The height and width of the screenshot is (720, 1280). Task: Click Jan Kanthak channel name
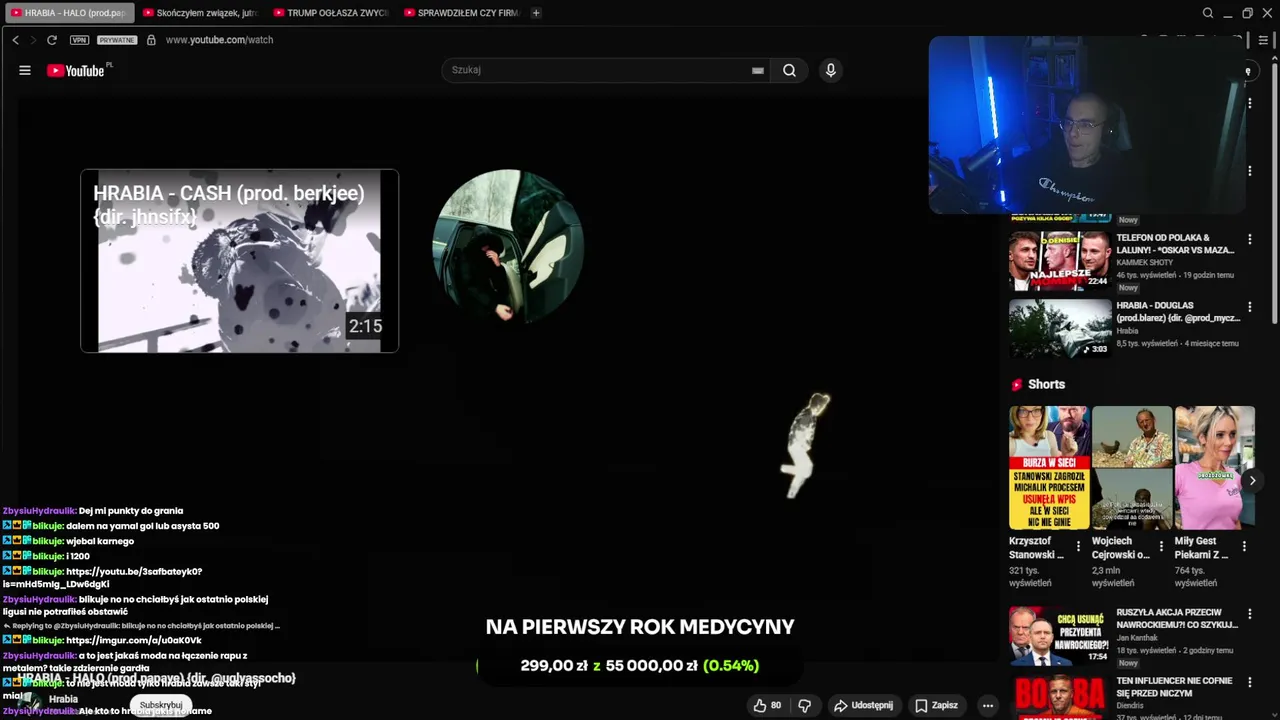1137,637
